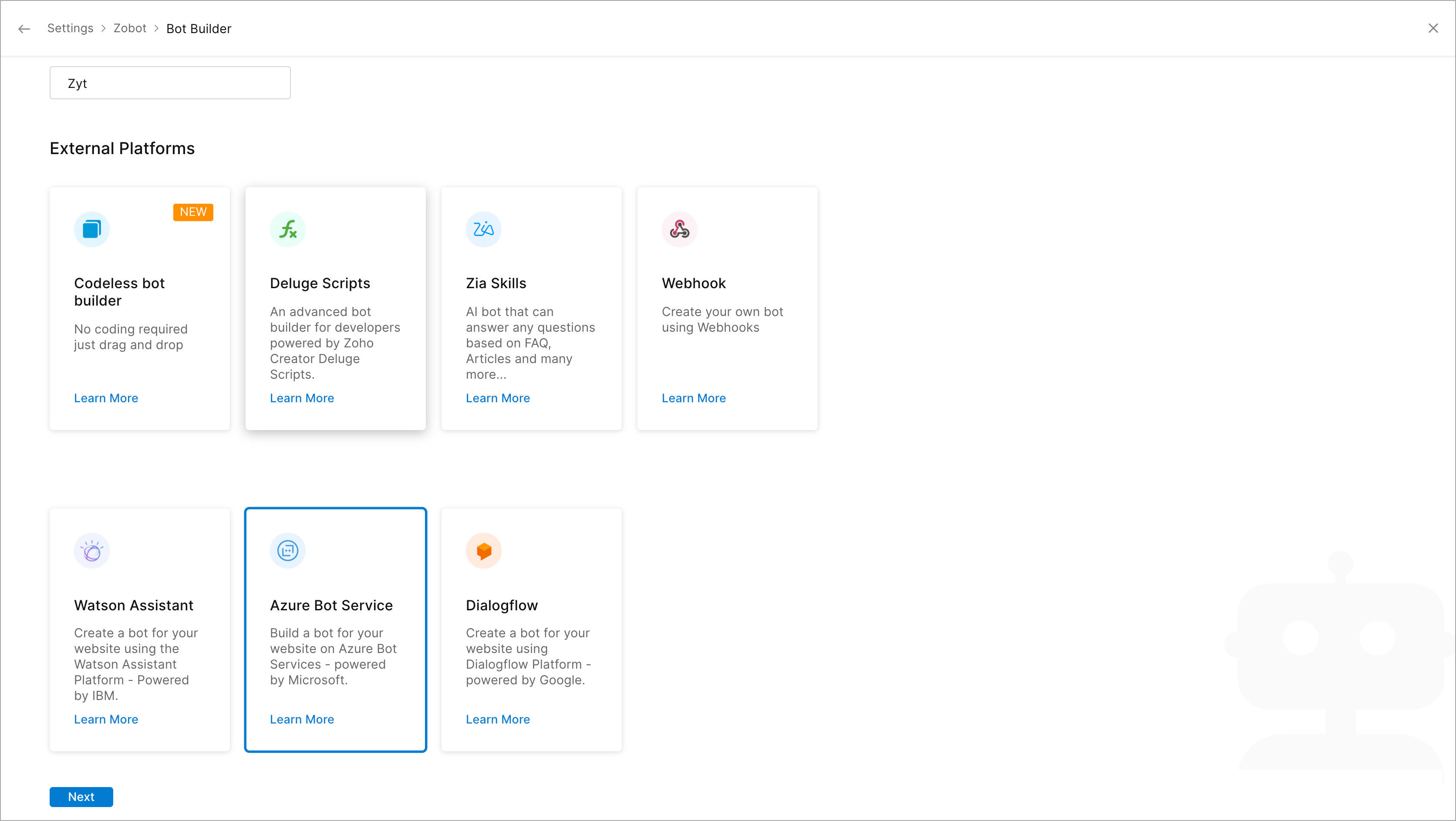Screen dimensions: 1456x821
Task: Open Learn More for Watson Assistant
Action: 106,719
